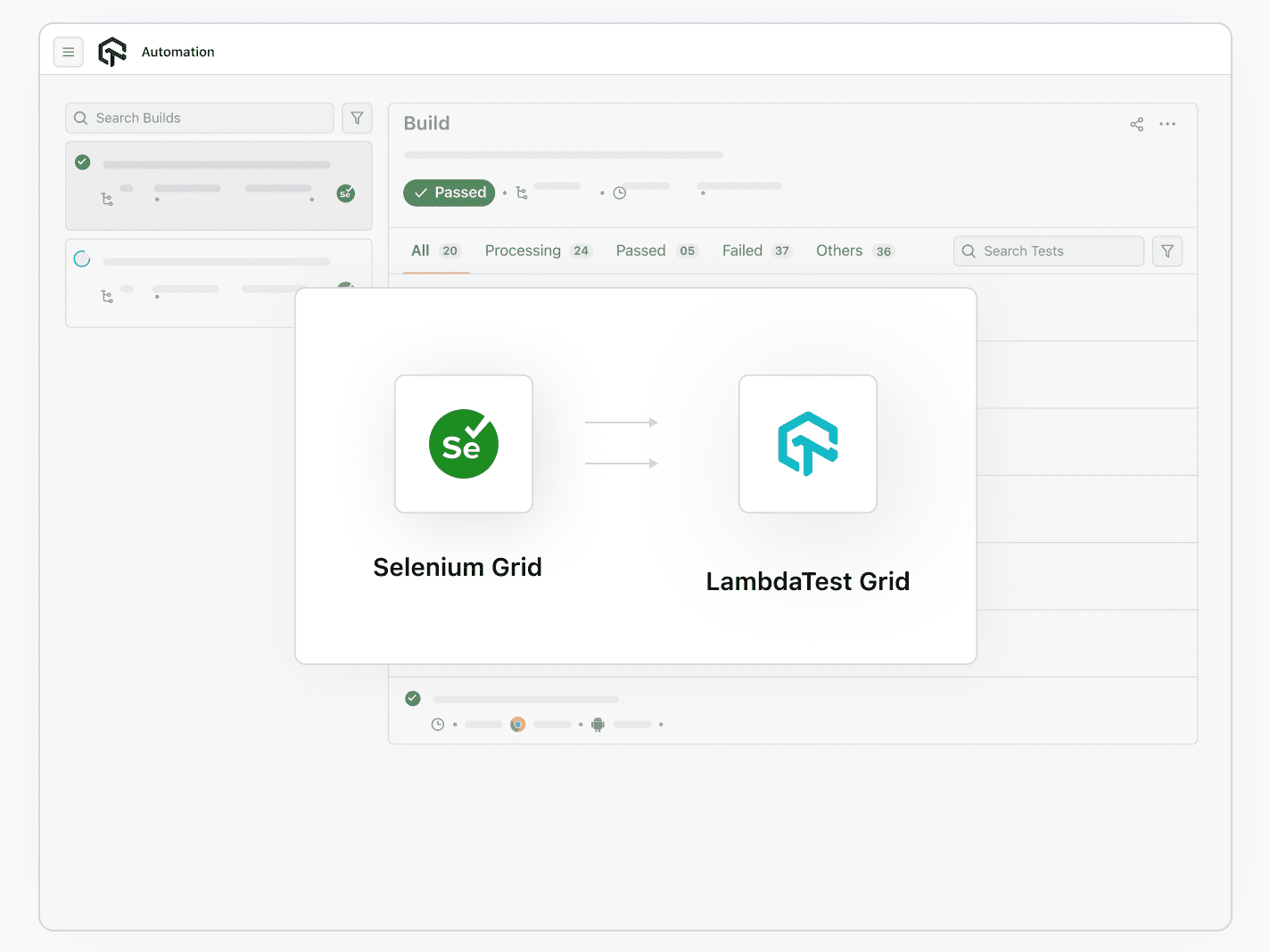Open the hamburger navigation menu
The height and width of the screenshot is (952, 1270).
pos(69,52)
